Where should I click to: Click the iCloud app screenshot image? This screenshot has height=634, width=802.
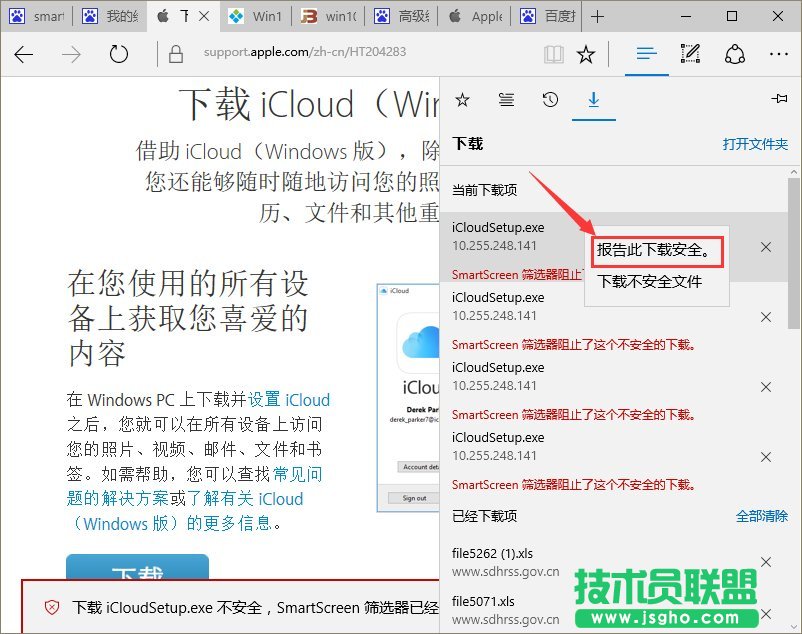[x=408, y=397]
